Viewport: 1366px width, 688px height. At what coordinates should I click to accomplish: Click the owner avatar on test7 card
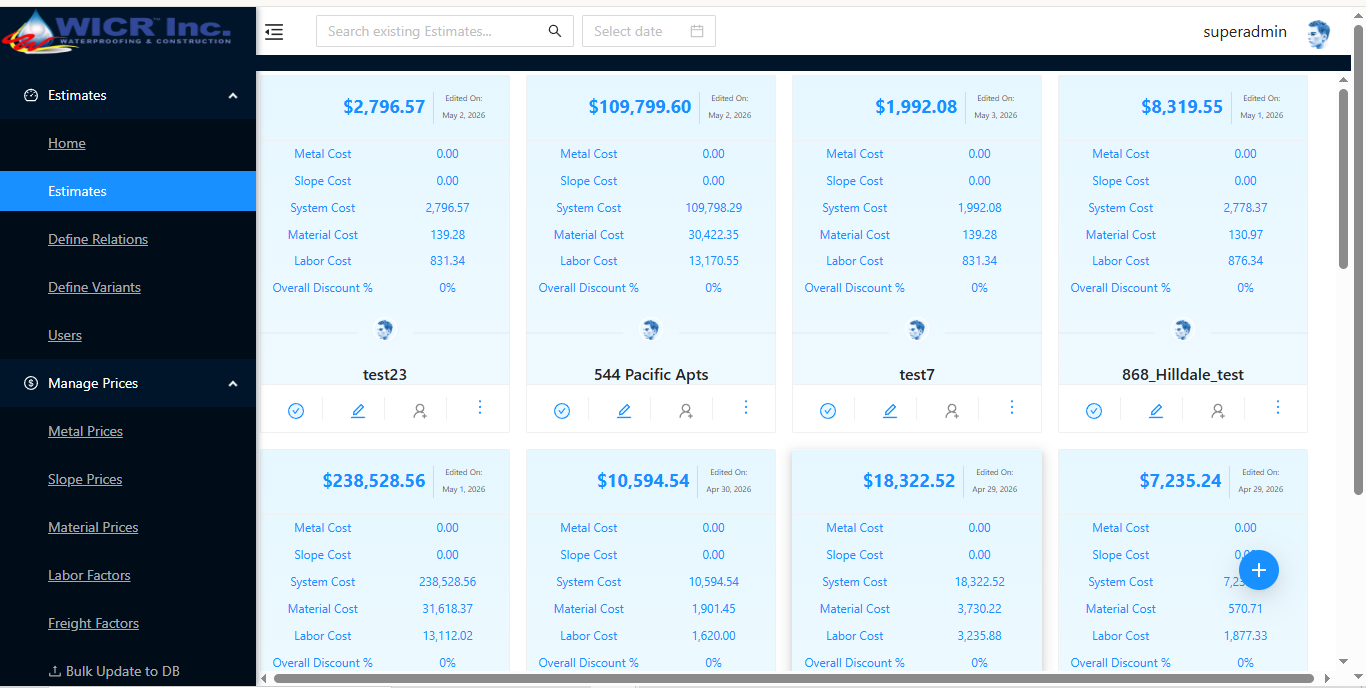(x=917, y=329)
